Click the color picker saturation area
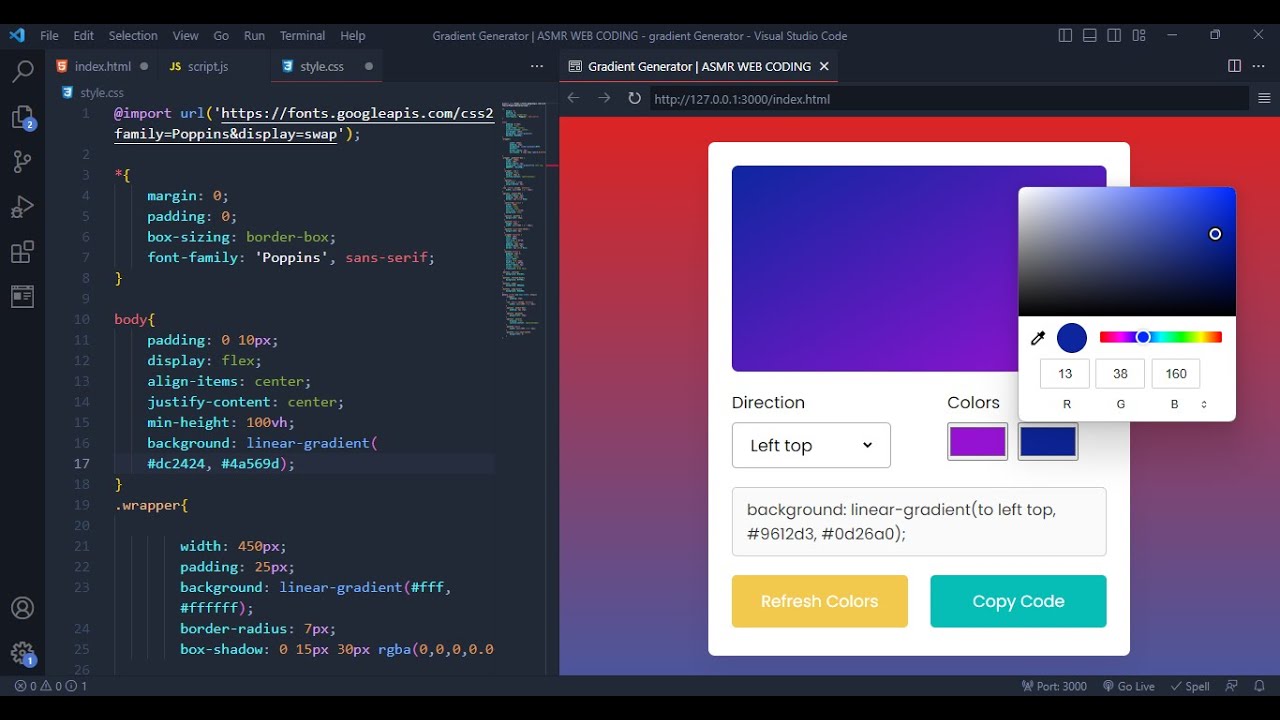 coord(1127,252)
